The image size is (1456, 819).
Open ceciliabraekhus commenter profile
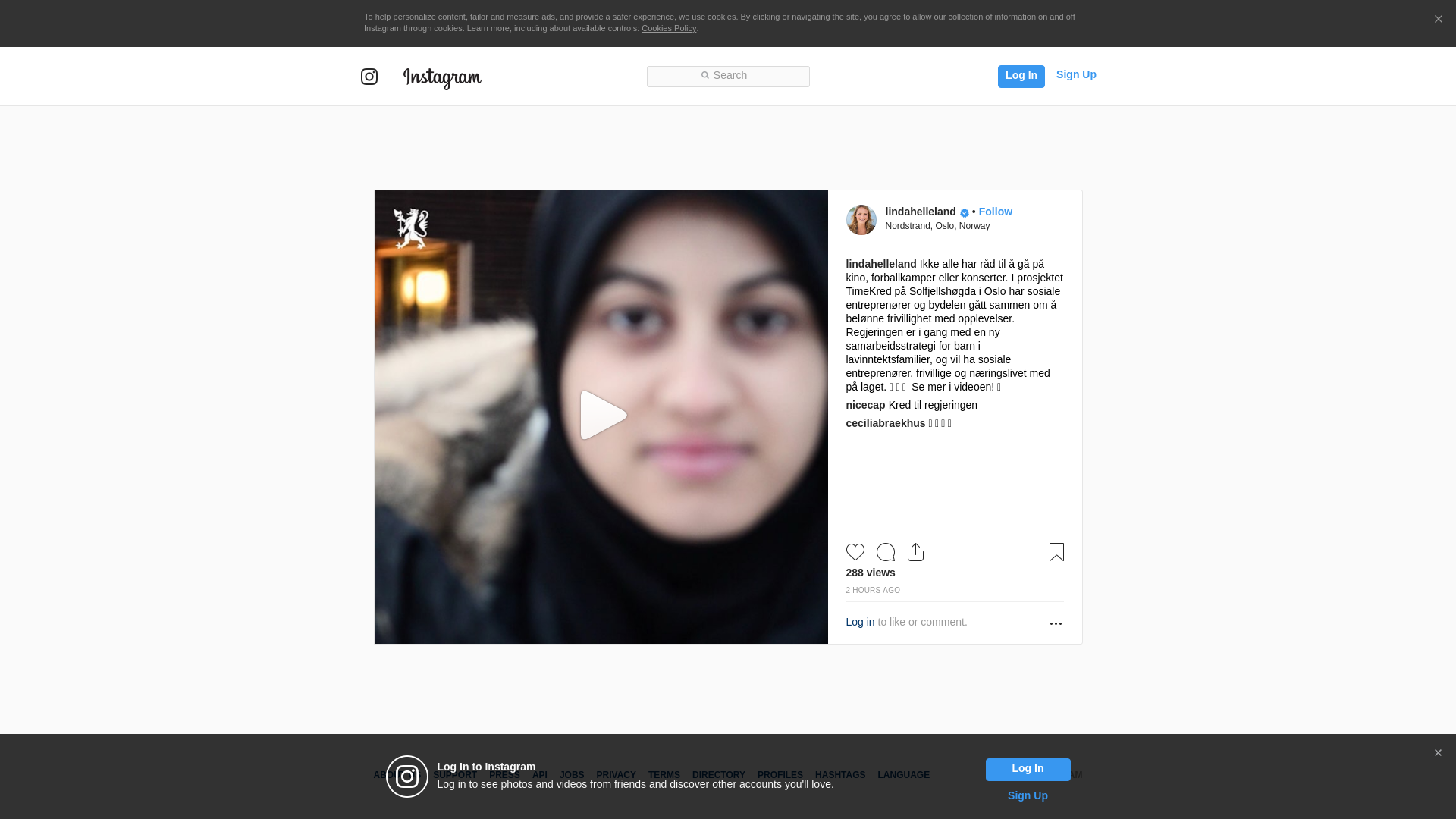[x=886, y=423]
